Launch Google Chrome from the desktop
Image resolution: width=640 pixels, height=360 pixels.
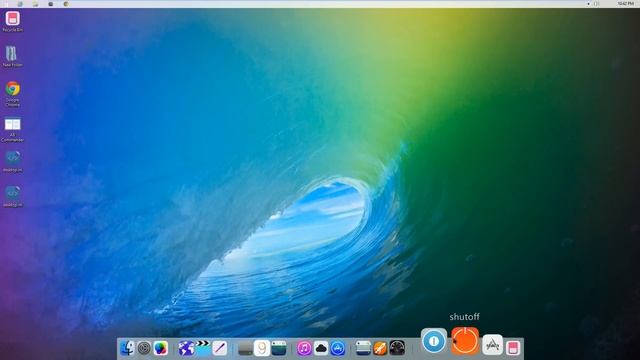[12, 94]
